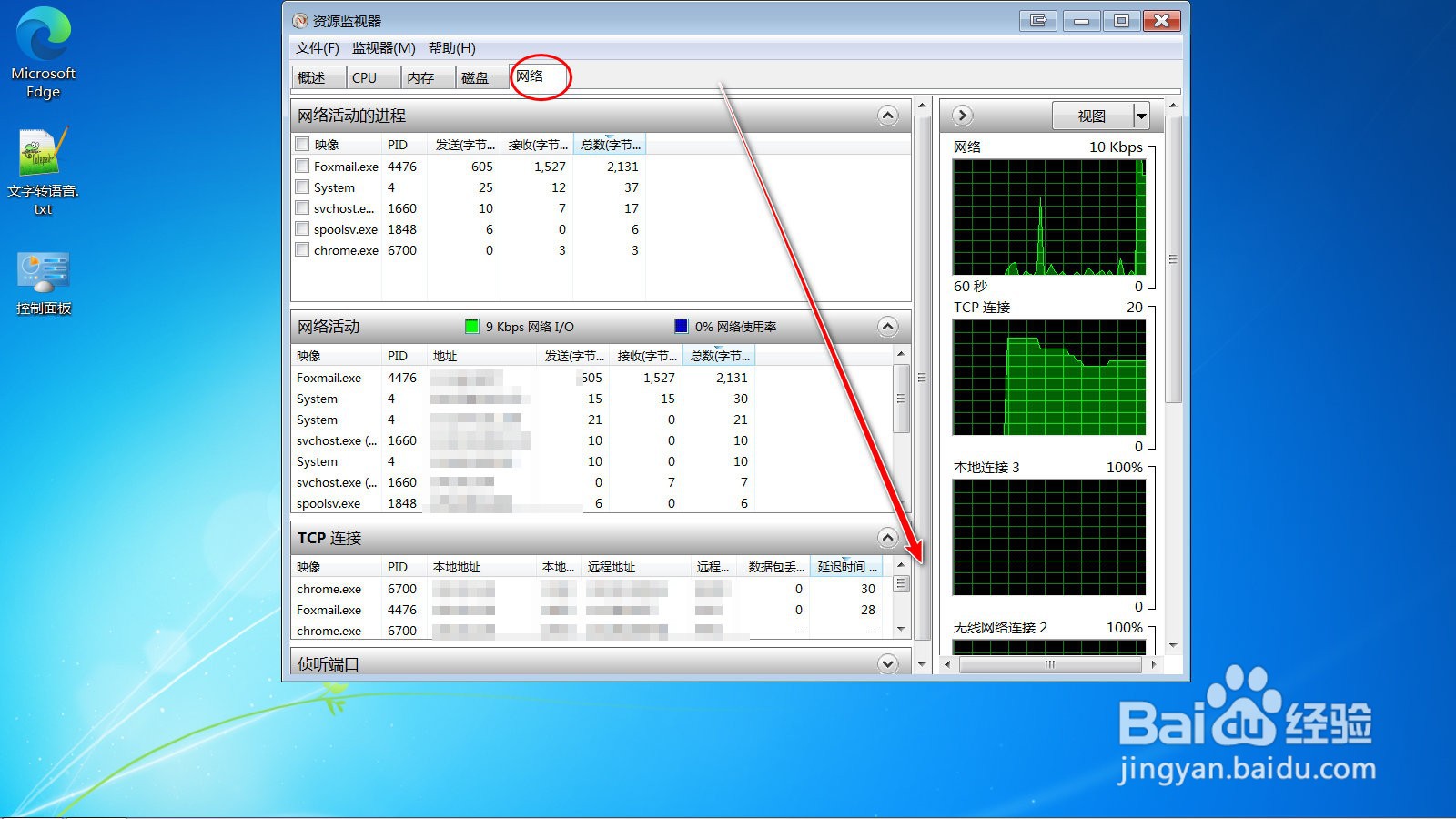Click graph pane vertical scroll-down arrow
The height and width of the screenshot is (819, 1456).
pyautogui.click(x=1173, y=645)
